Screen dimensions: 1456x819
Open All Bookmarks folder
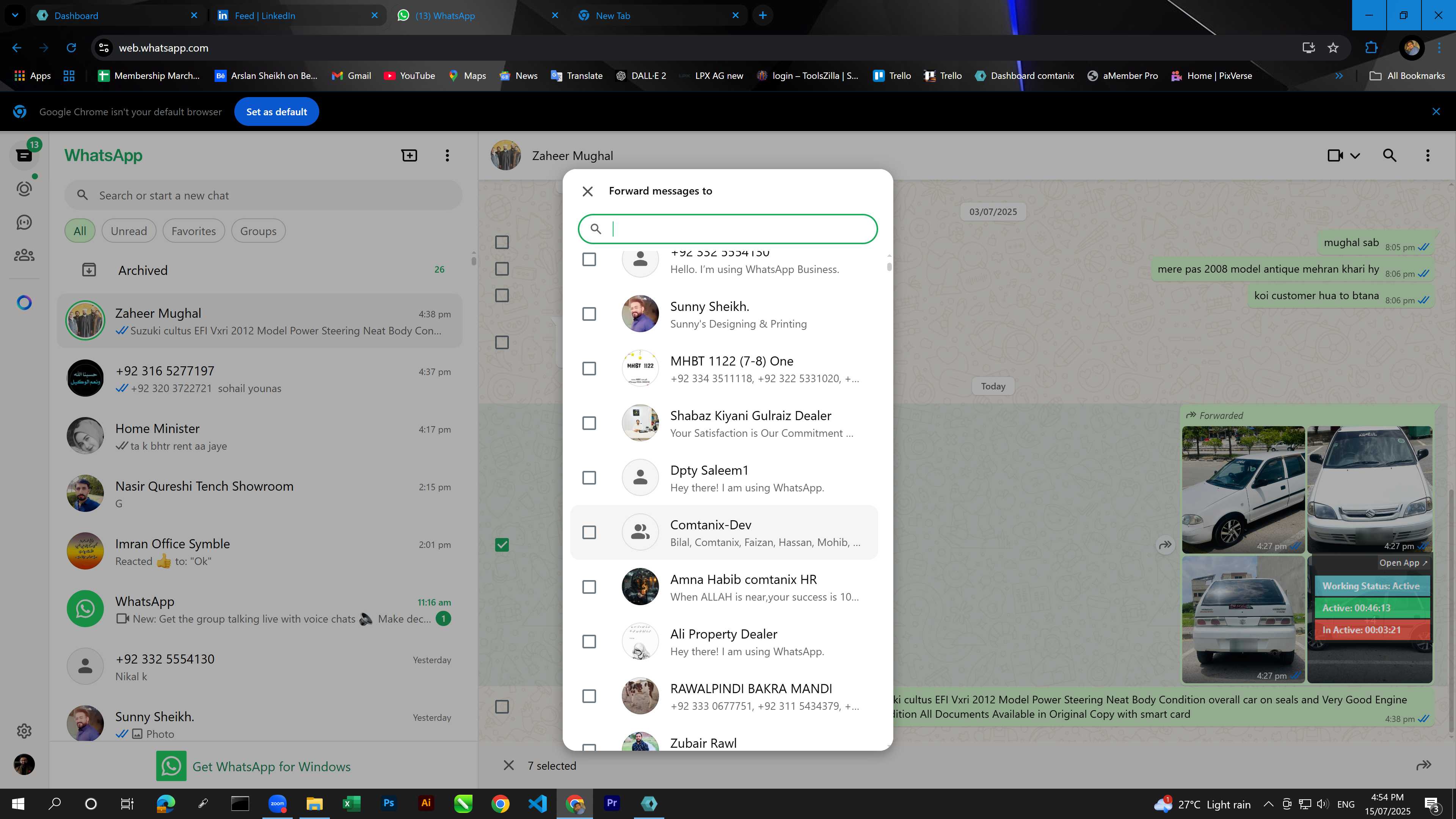click(1407, 76)
